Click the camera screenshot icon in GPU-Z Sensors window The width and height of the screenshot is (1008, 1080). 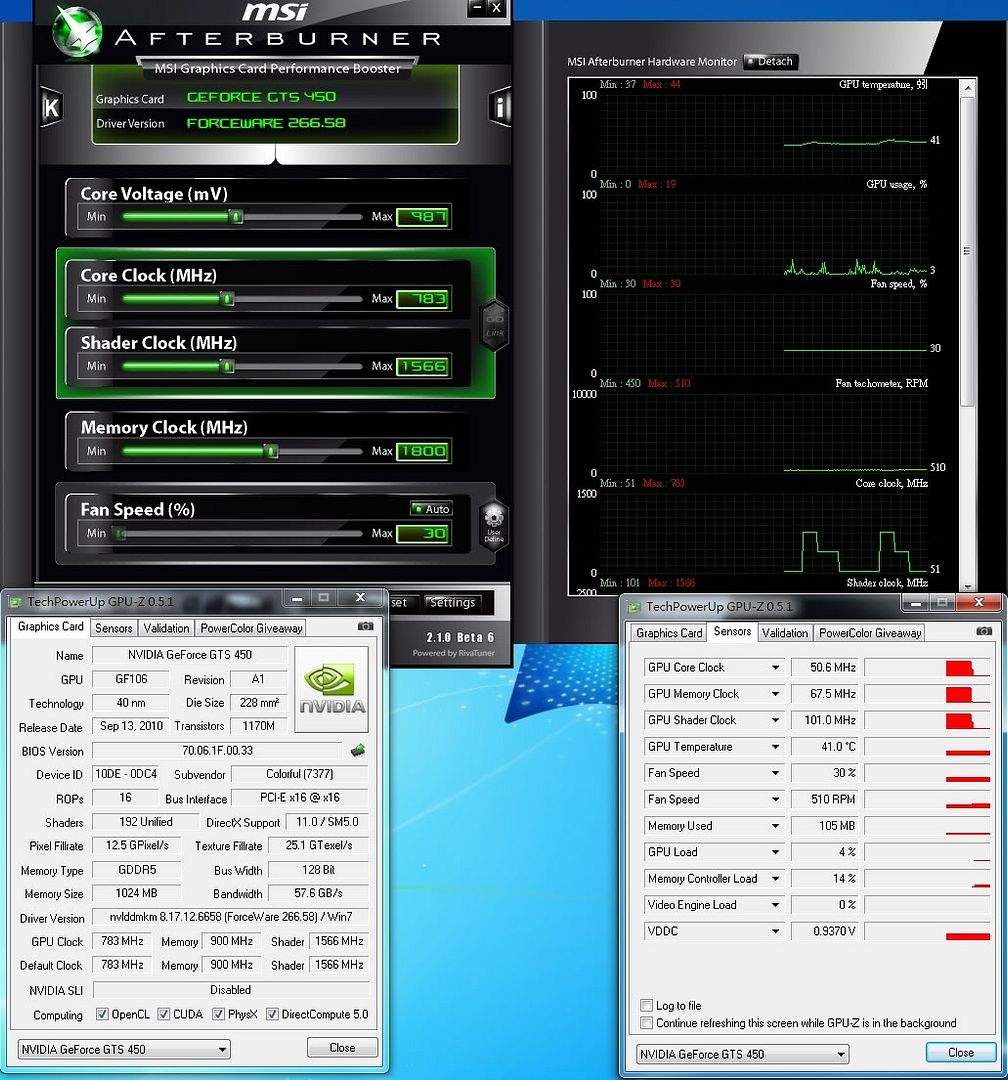(985, 631)
